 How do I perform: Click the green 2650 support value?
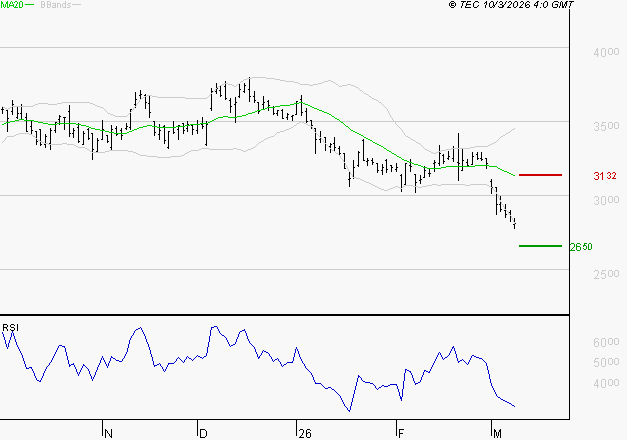(581, 247)
